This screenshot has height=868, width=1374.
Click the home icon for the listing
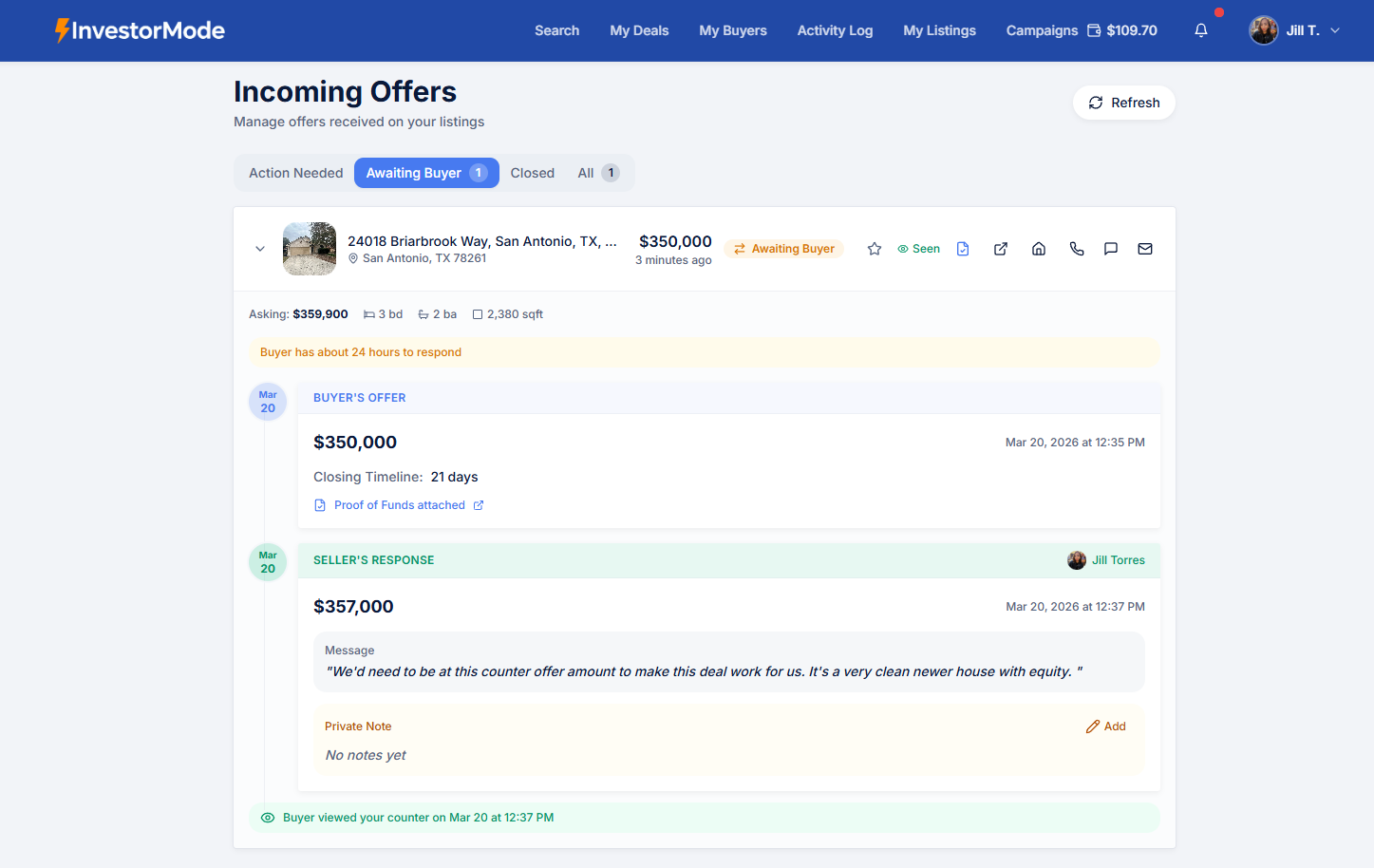click(x=1038, y=248)
